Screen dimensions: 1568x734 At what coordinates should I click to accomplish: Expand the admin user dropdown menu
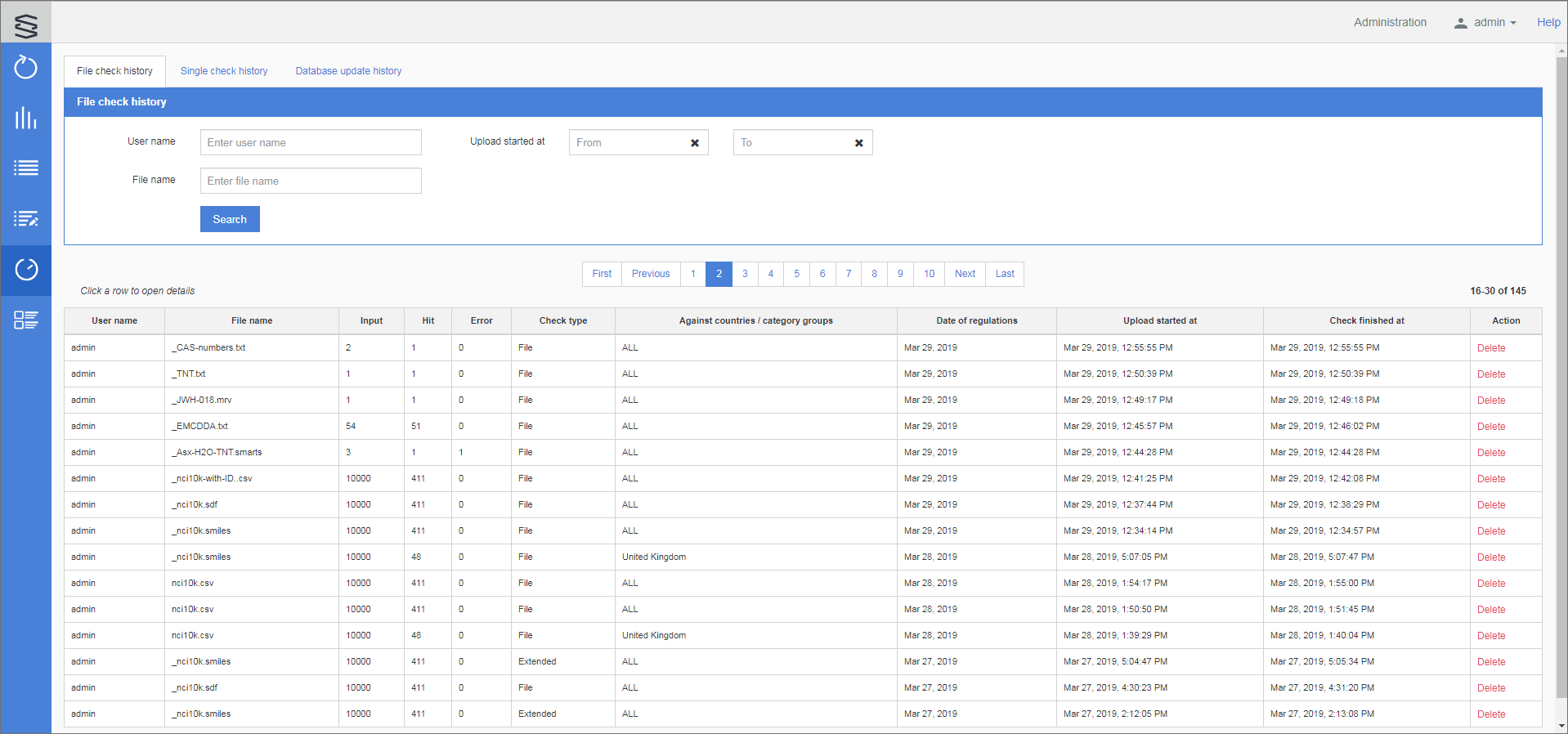point(1485,23)
